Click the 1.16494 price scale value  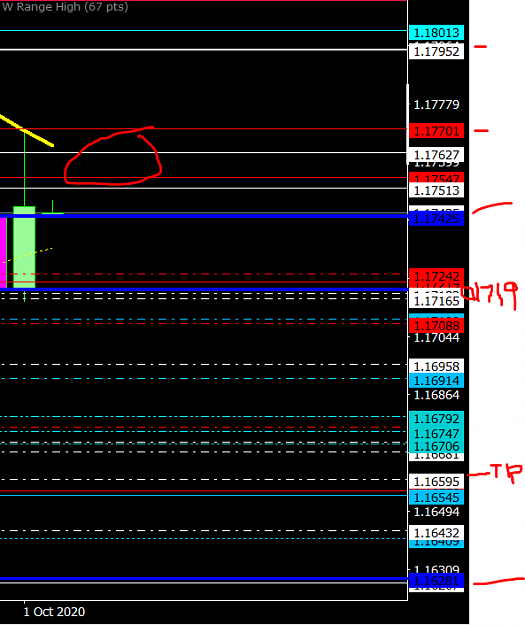tap(437, 512)
